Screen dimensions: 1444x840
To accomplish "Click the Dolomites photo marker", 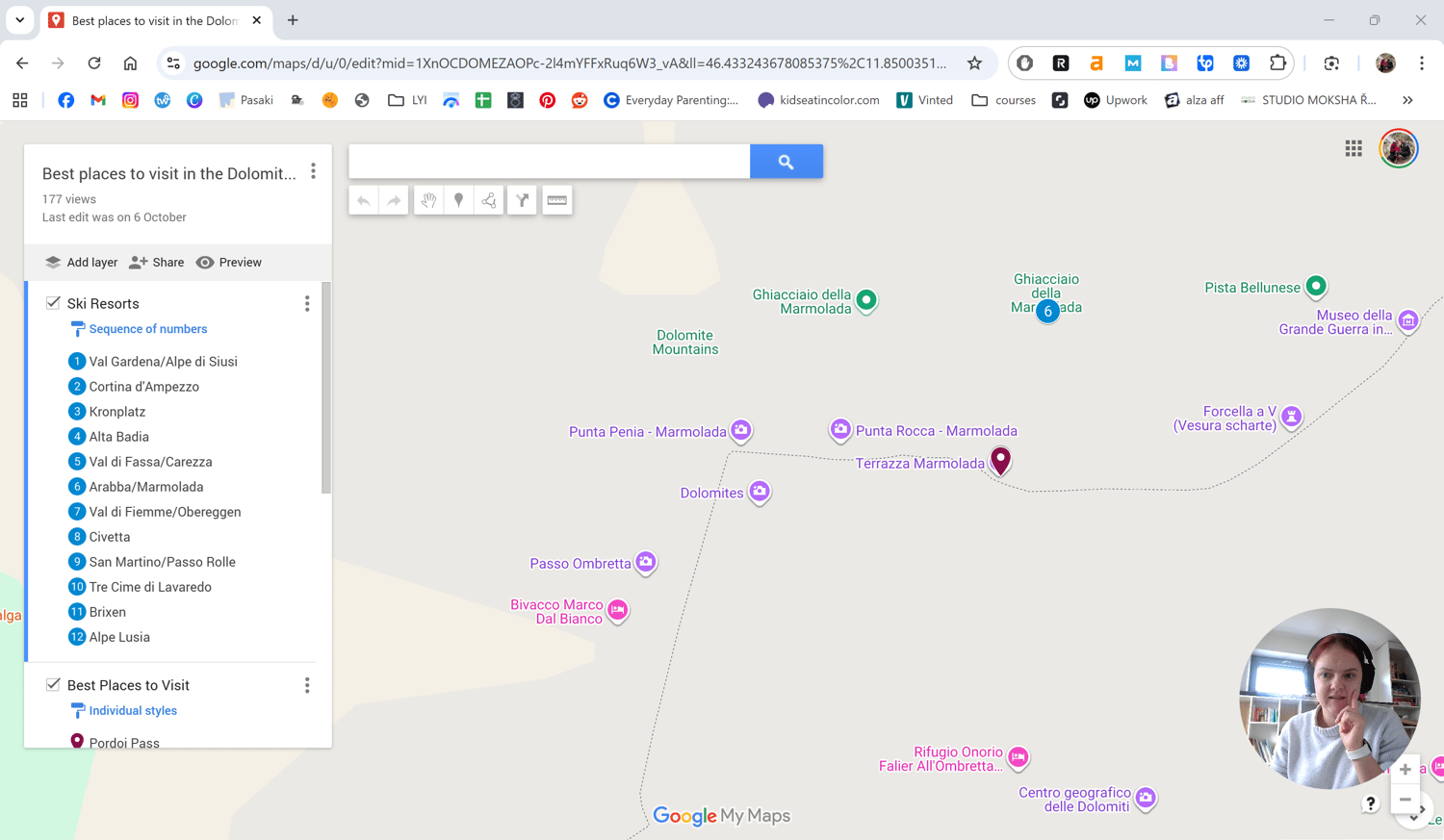I will click(760, 493).
